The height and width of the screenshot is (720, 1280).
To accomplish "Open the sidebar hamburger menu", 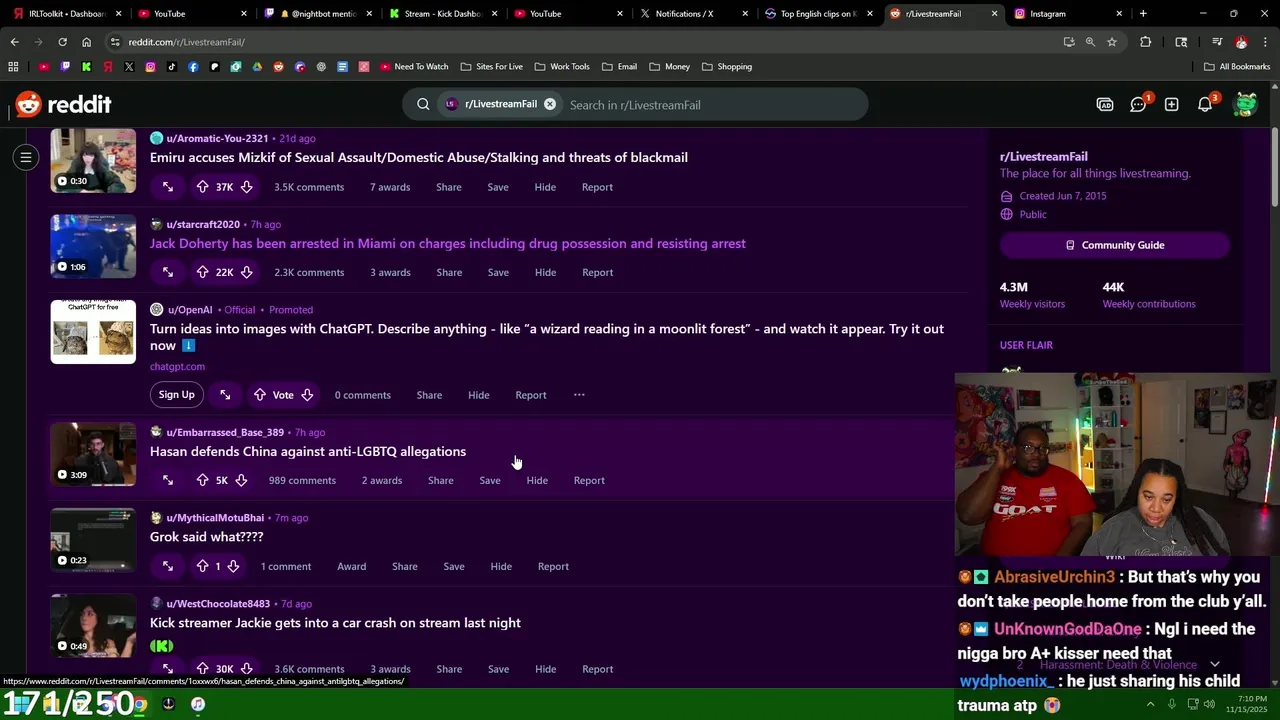I will click(x=26, y=157).
